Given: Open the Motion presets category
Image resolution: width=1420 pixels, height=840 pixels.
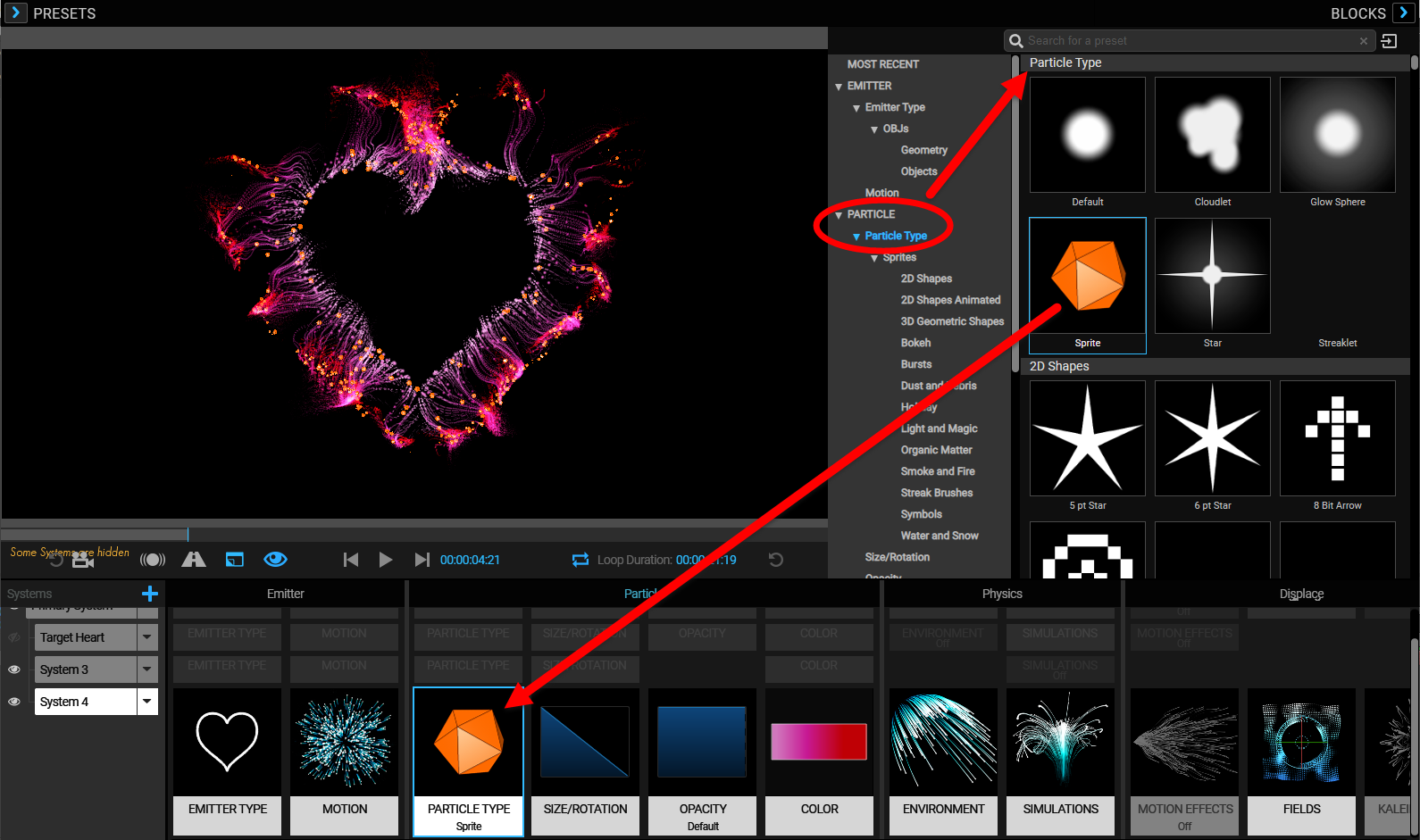Looking at the screenshot, I should point(881,193).
